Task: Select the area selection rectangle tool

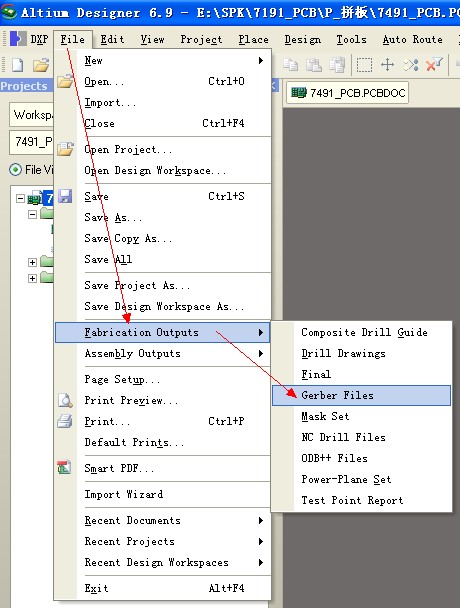Action: 364,65
